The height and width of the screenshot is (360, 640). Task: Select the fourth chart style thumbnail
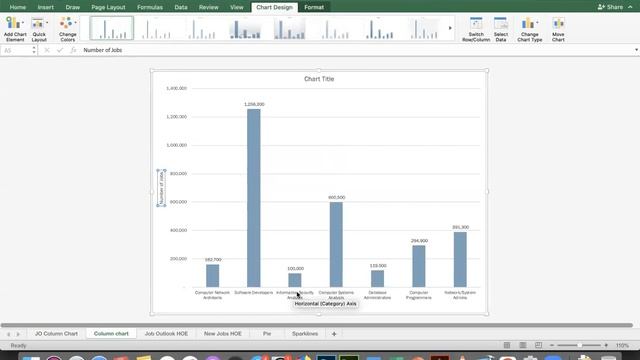tap(245, 29)
